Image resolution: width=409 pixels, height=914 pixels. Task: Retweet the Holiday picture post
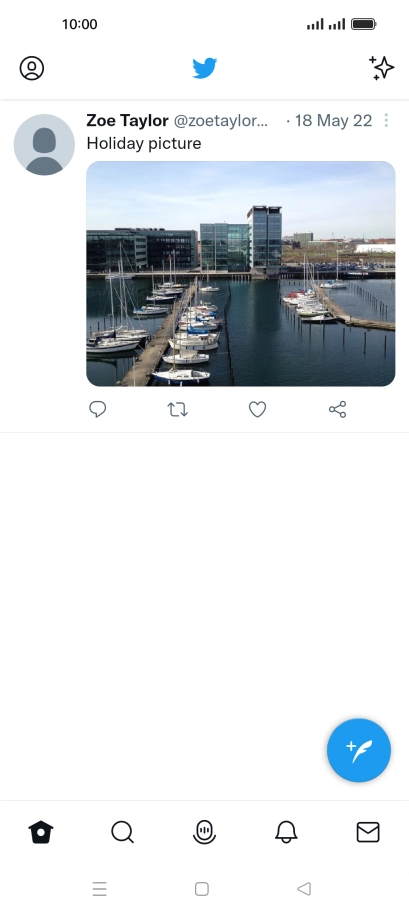click(177, 409)
